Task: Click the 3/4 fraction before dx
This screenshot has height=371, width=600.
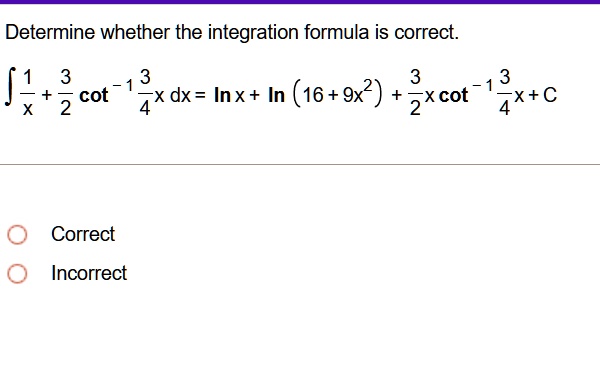Action: [x=145, y=93]
